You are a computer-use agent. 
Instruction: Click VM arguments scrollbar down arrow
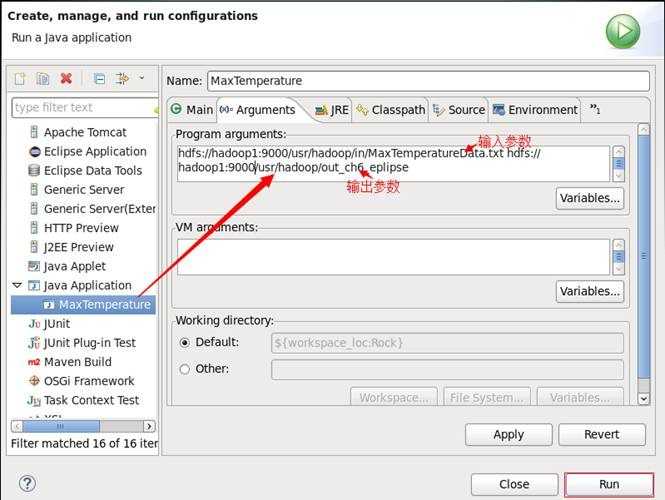pyautogui.click(x=619, y=269)
